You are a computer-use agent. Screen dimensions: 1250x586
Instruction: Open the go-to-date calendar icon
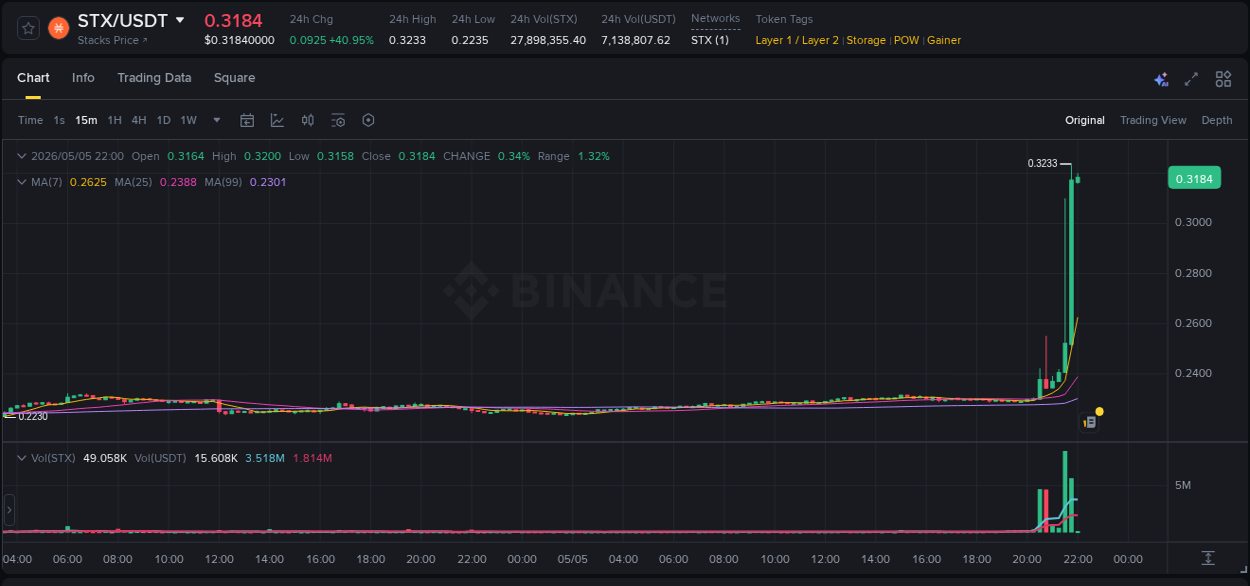(247, 120)
